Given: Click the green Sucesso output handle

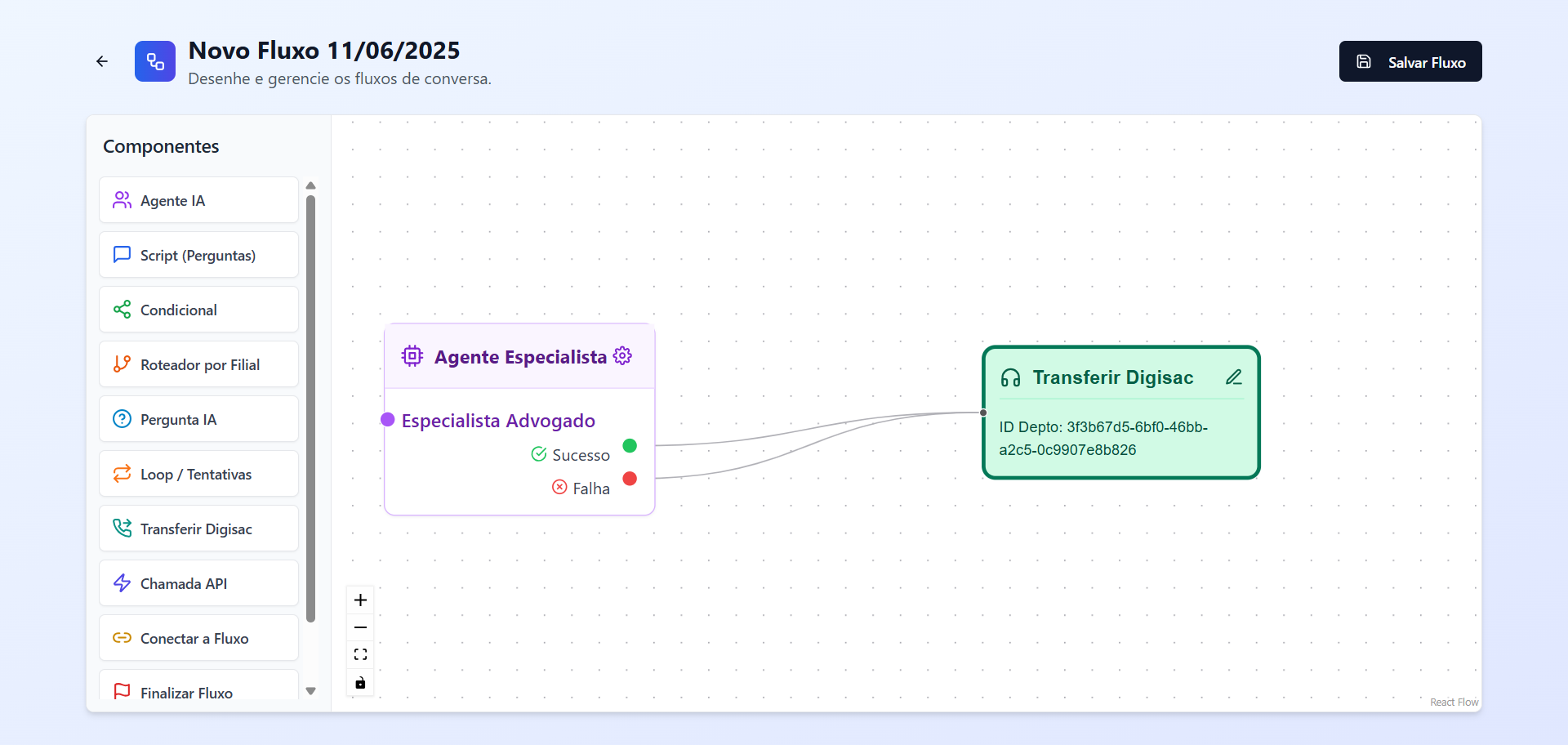Looking at the screenshot, I should [630, 446].
